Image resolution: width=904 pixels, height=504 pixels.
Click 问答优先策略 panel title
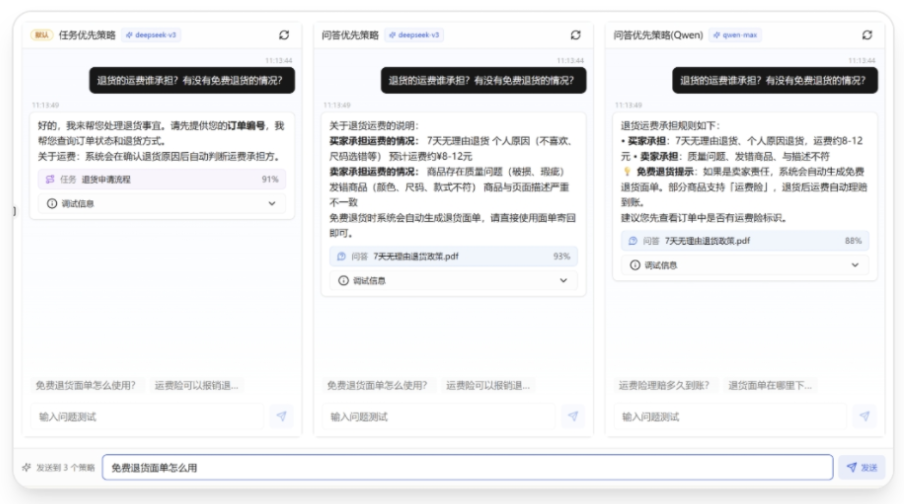point(350,35)
